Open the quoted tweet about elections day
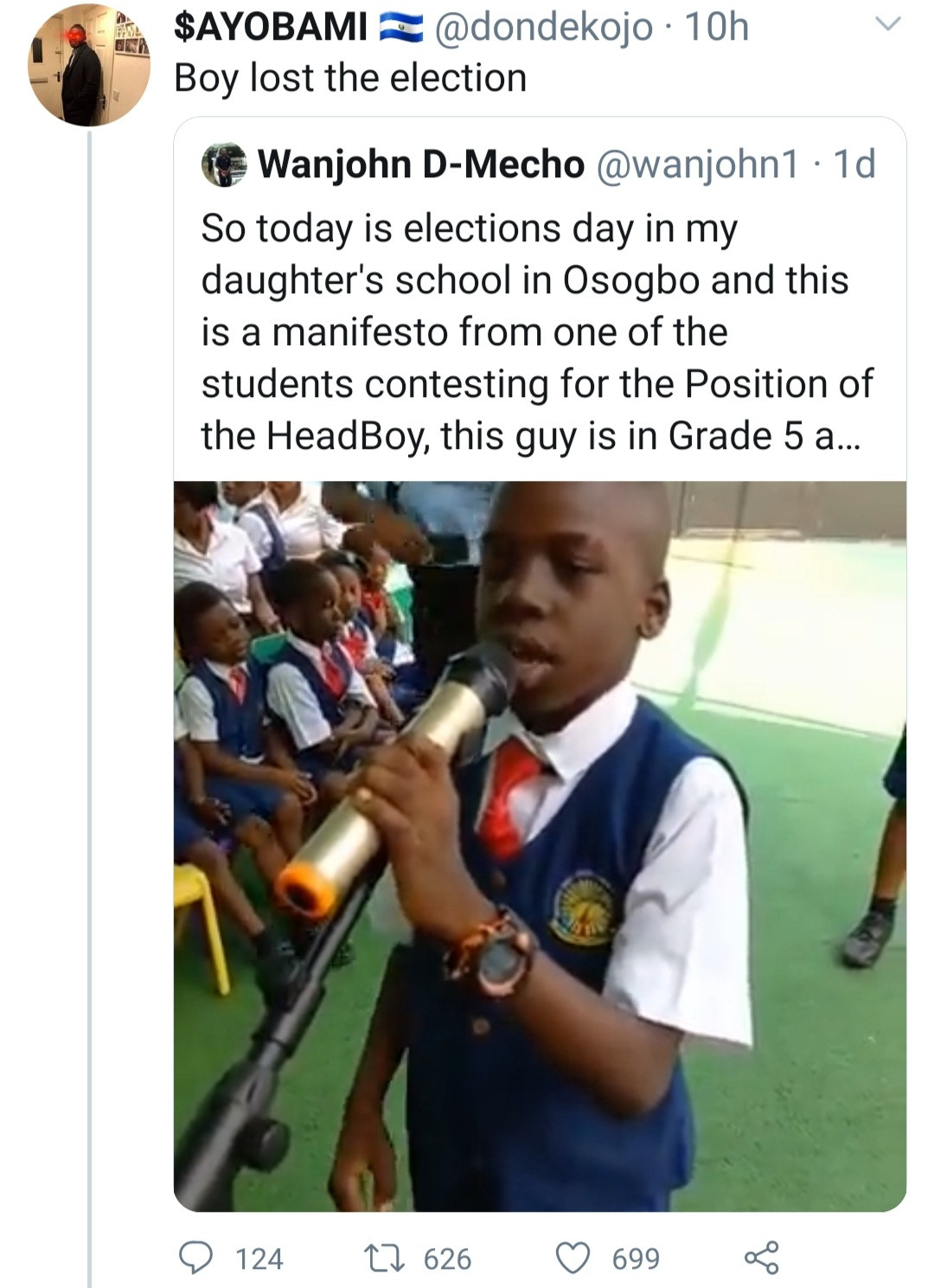Image resolution: width=934 pixels, height=1288 pixels. click(x=536, y=332)
